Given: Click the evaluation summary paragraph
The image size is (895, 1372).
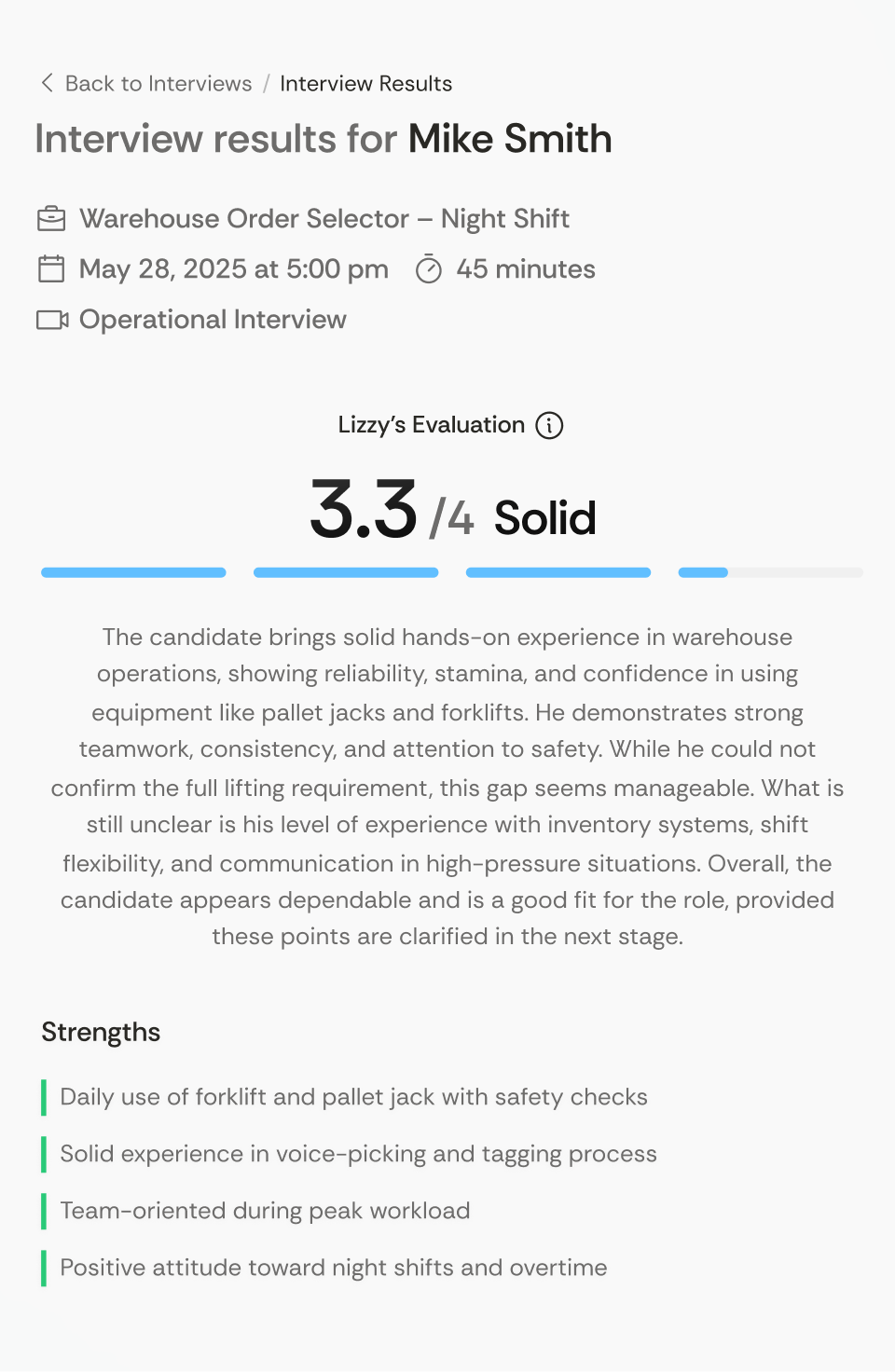Looking at the screenshot, I should pyautogui.click(x=447, y=787).
